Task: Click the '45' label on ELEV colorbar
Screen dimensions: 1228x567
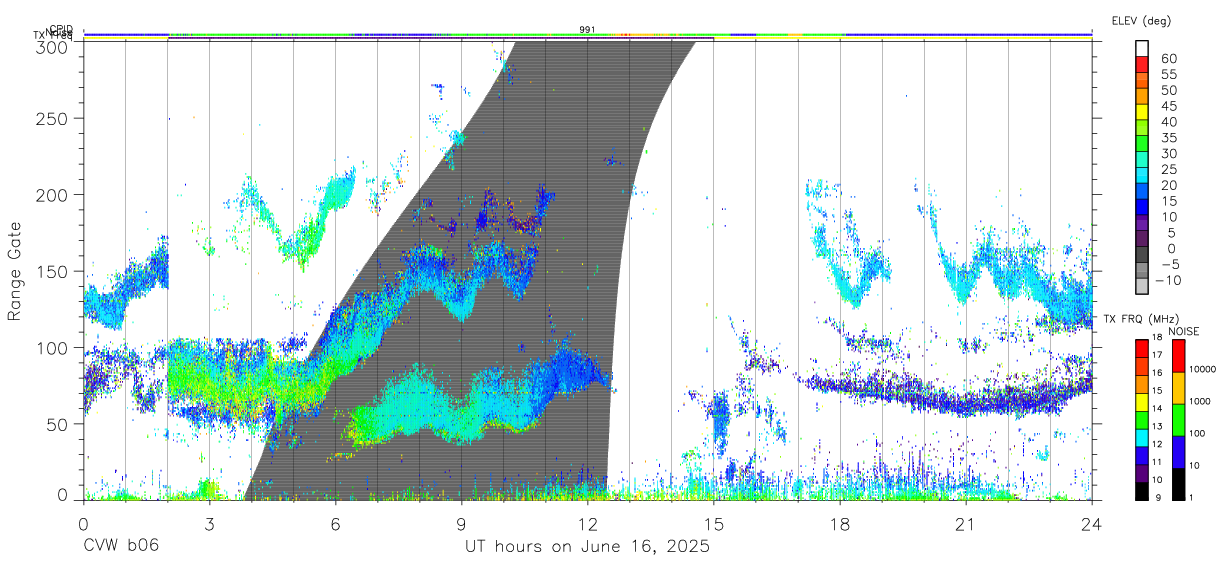Action: [x=1168, y=106]
